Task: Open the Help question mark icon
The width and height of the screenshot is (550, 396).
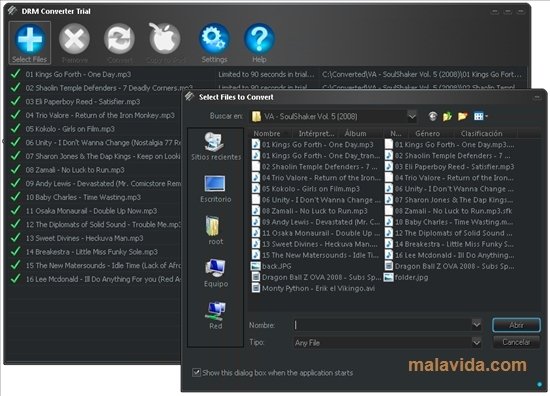Action: click(259, 39)
